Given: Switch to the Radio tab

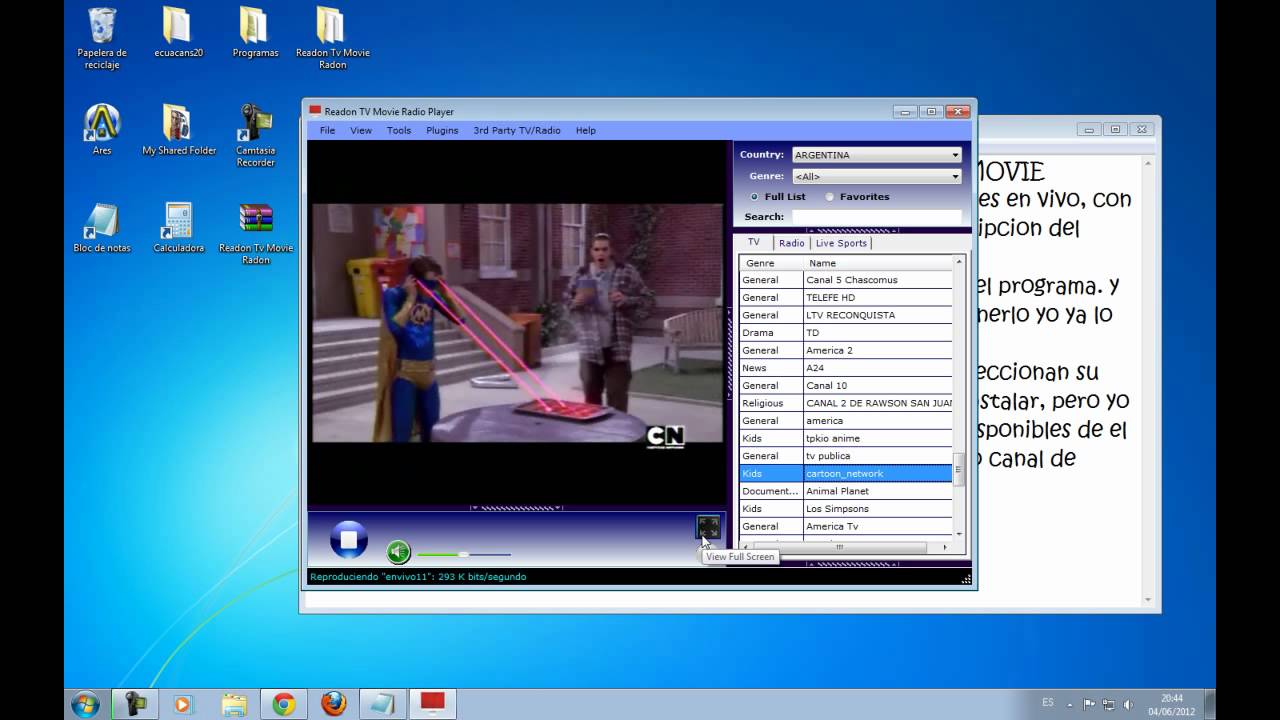Looking at the screenshot, I should pyautogui.click(x=791, y=243).
